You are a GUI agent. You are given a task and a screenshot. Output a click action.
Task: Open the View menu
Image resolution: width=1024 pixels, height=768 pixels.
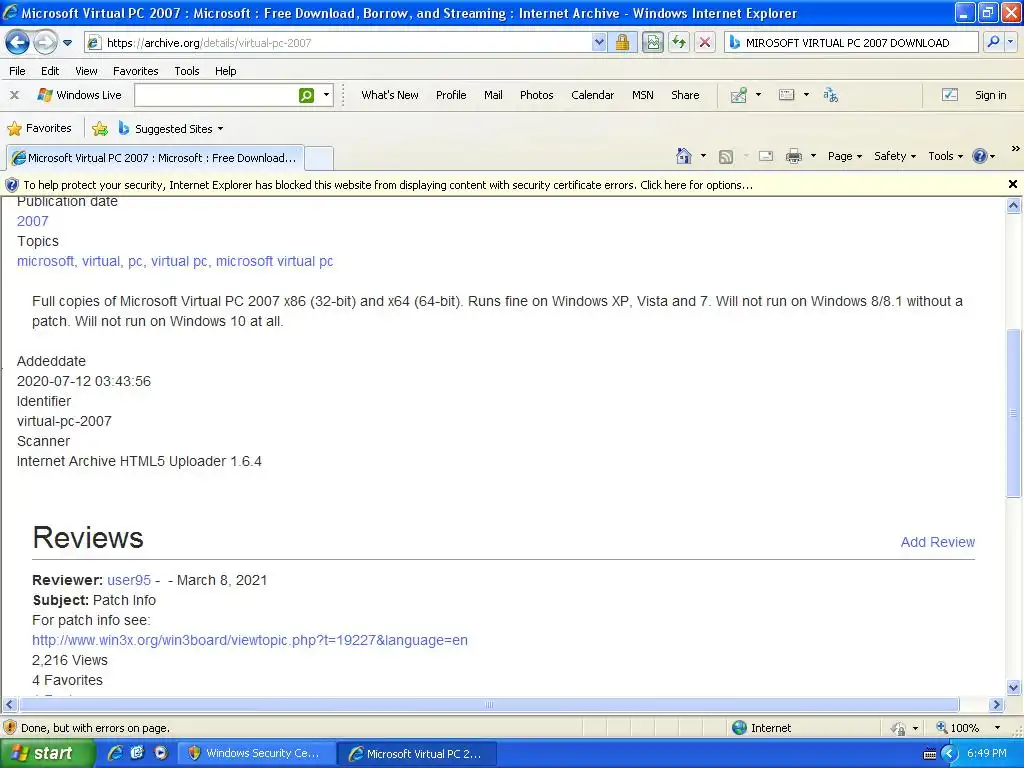click(x=86, y=71)
